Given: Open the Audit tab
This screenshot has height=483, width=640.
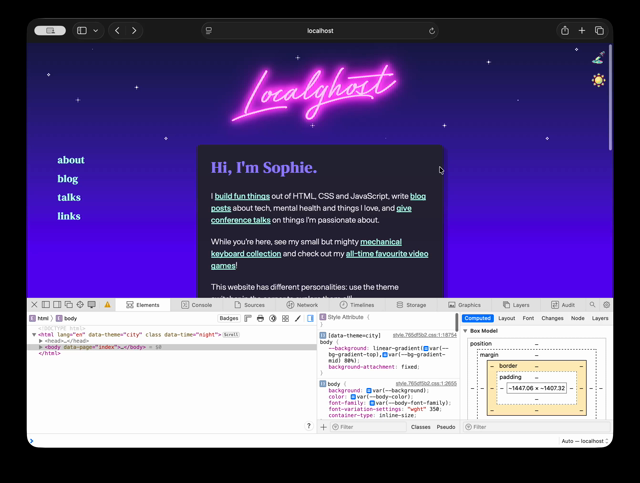Looking at the screenshot, I should [x=563, y=305].
